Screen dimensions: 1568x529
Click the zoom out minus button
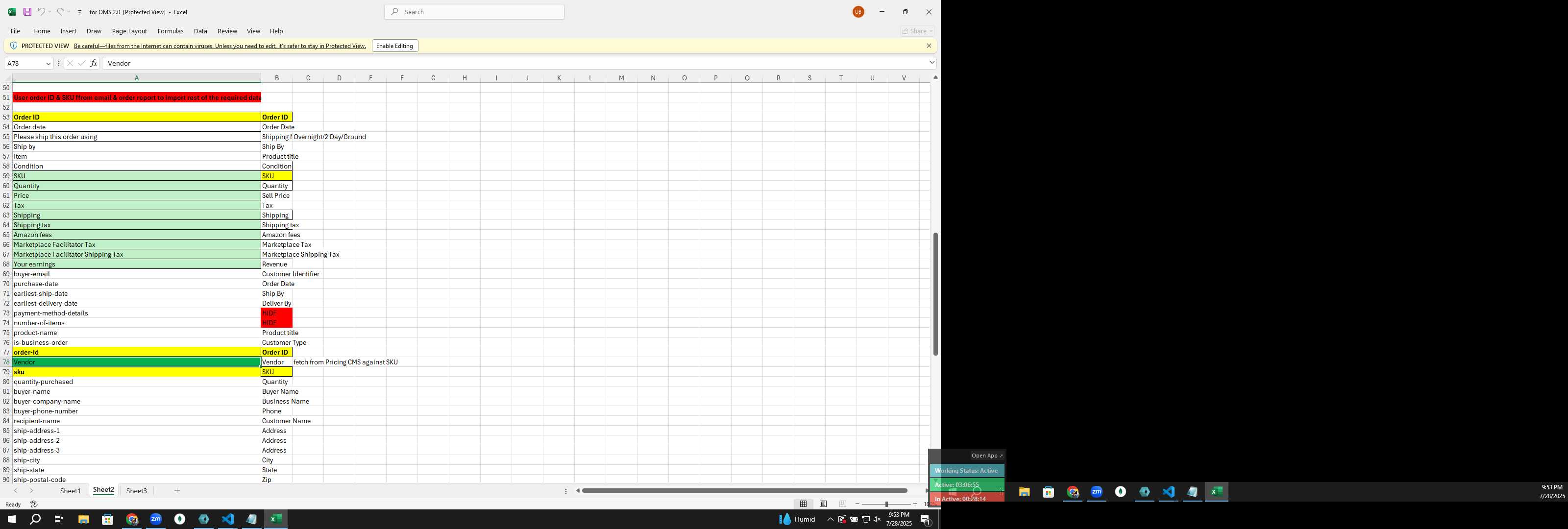point(857,504)
